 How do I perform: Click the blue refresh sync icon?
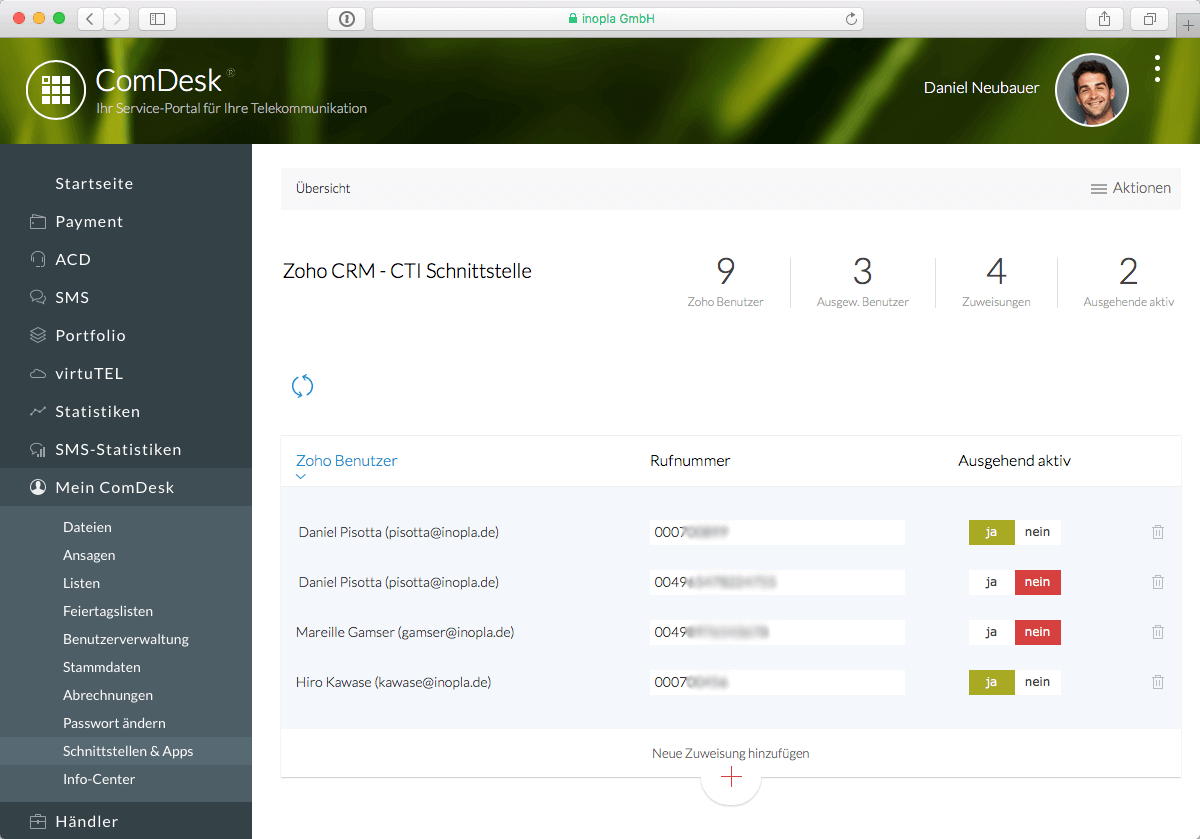(302, 386)
